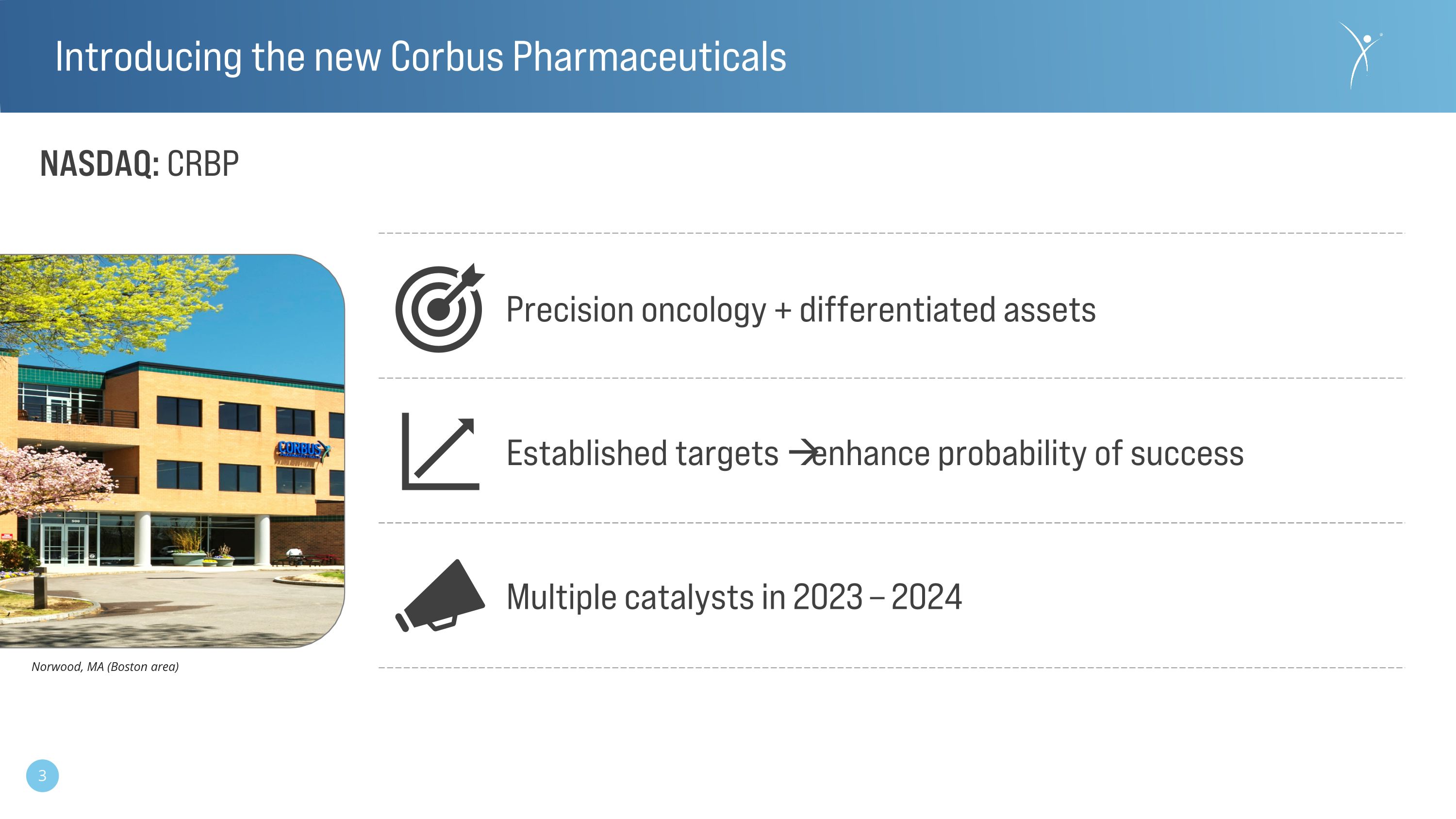The height and width of the screenshot is (819, 1456).
Task: Select the Norwood, MA (Boston area) caption
Action: coord(105,667)
